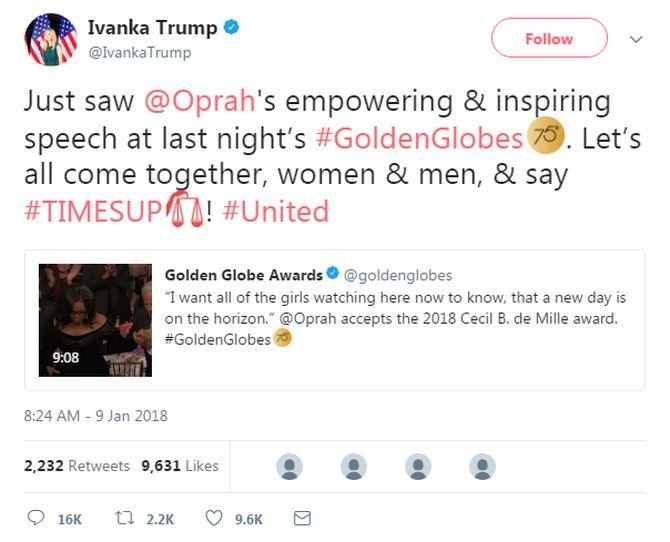Image resolution: width=670 pixels, height=542 pixels.
Task: Open the #TIMESUP hashtag
Action: click(93, 211)
